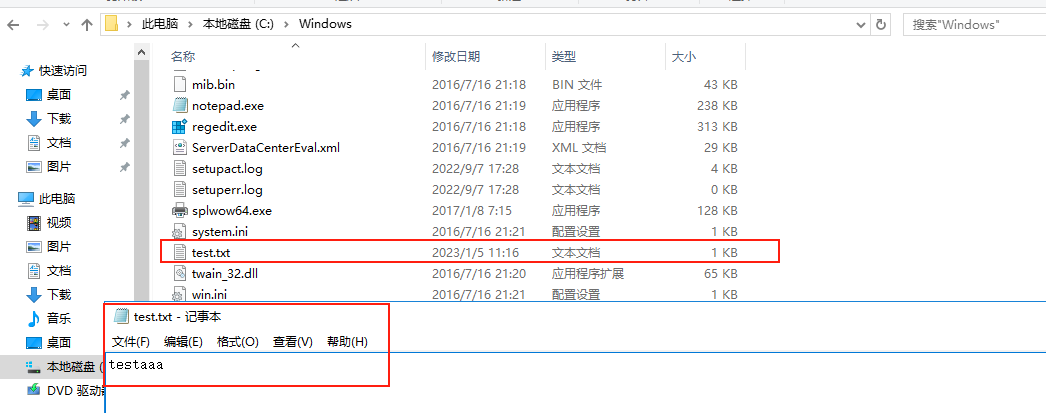Click the setupact.log file icon
This screenshot has height=413, width=1046.
point(179,169)
